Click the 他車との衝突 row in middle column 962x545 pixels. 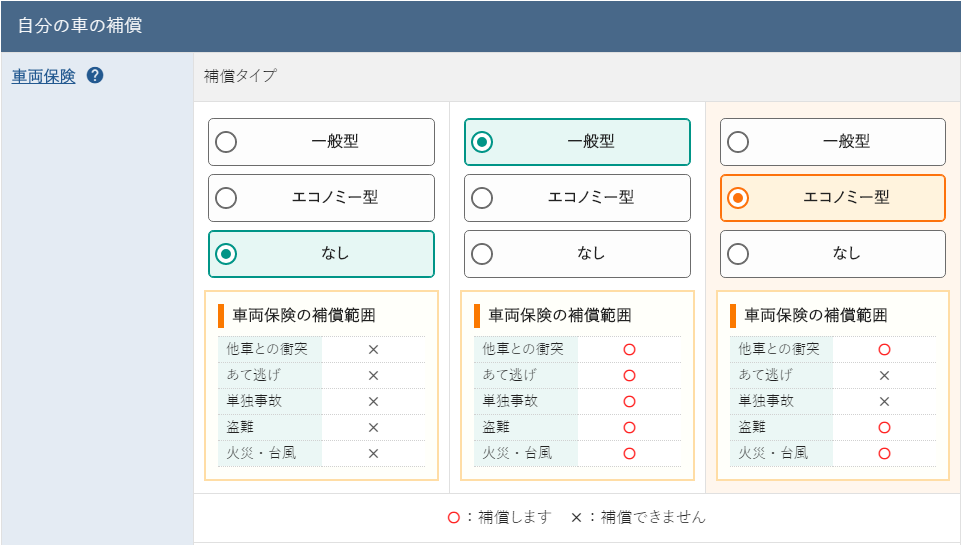coord(577,349)
